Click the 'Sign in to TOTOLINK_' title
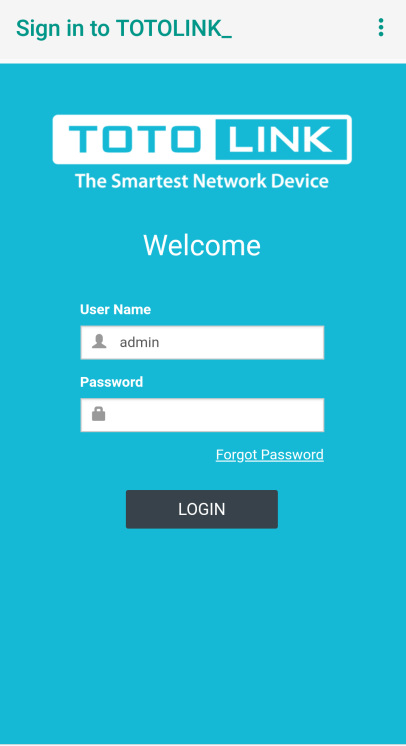This screenshot has width=406, height=746. tap(124, 29)
